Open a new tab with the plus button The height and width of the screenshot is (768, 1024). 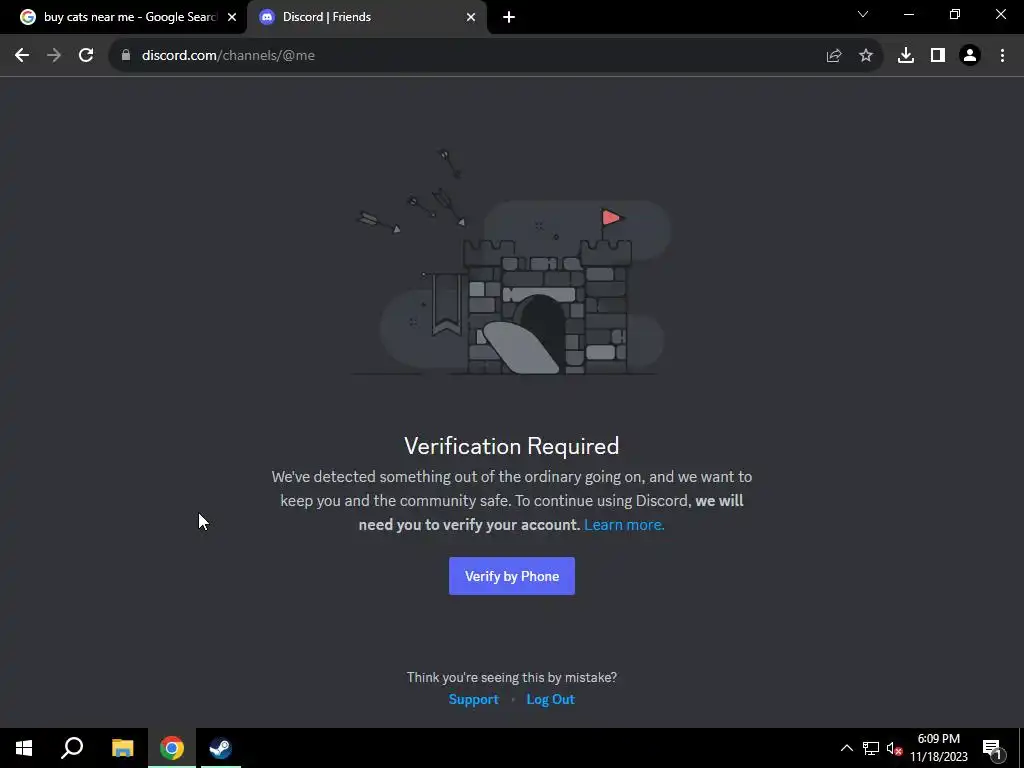[509, 17]
